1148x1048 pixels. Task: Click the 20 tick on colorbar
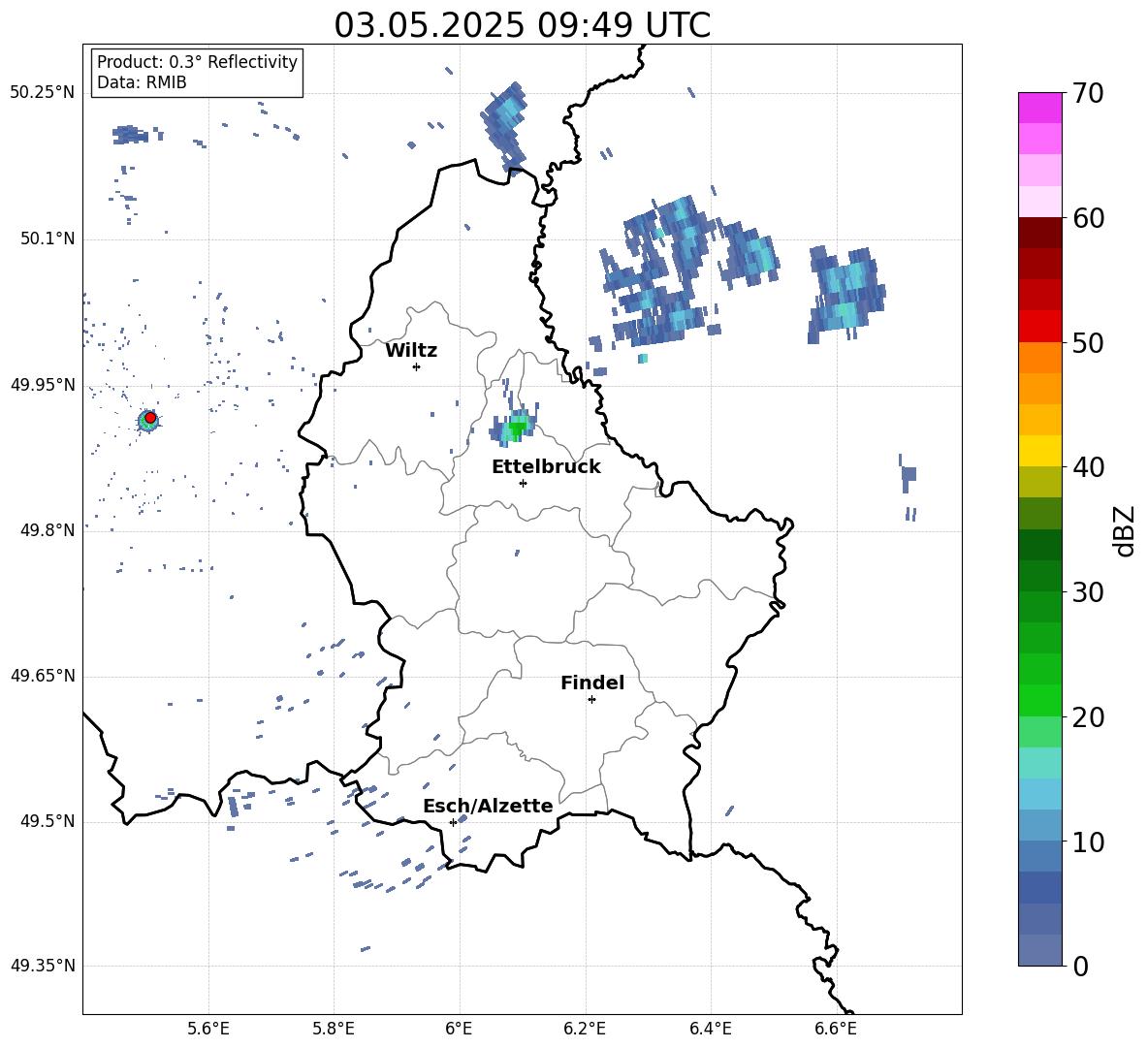(x=1087, y=717)
